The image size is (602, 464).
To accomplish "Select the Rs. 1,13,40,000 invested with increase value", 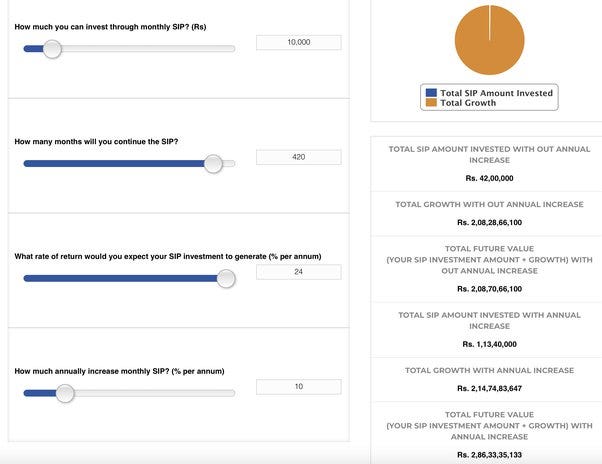I will (489, 344).
